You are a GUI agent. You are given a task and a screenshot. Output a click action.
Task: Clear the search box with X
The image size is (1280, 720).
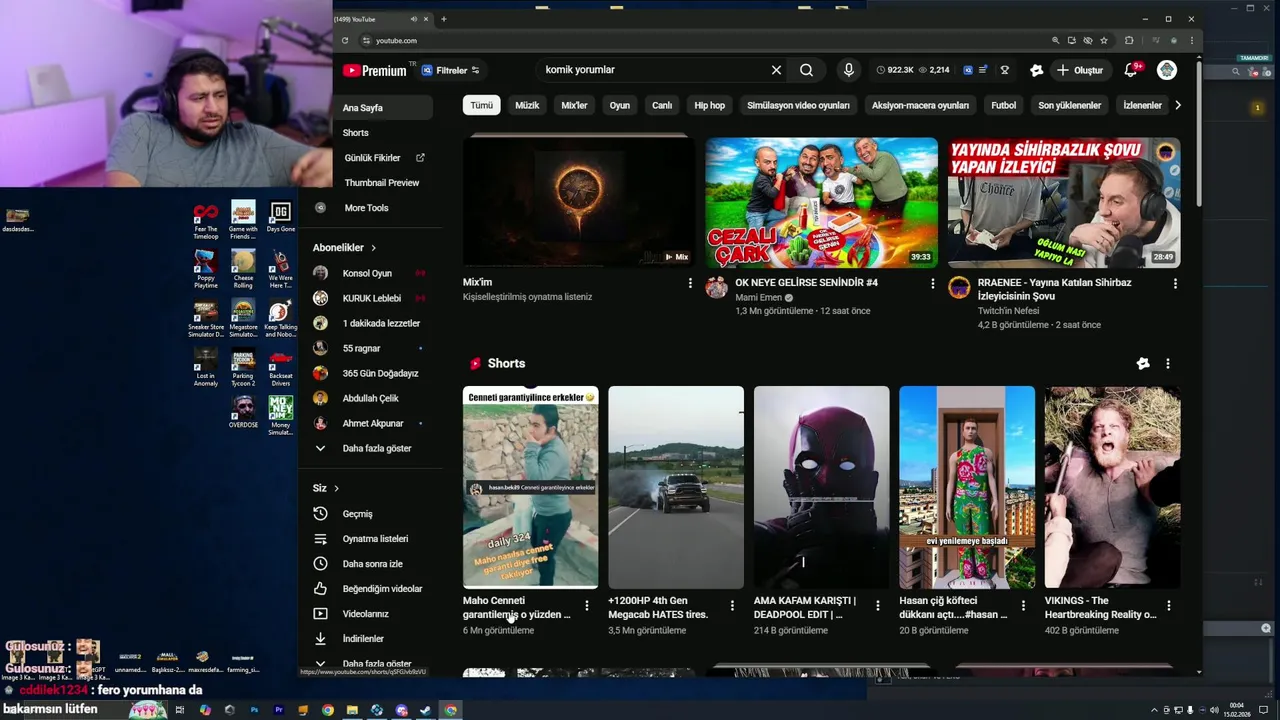776,70
